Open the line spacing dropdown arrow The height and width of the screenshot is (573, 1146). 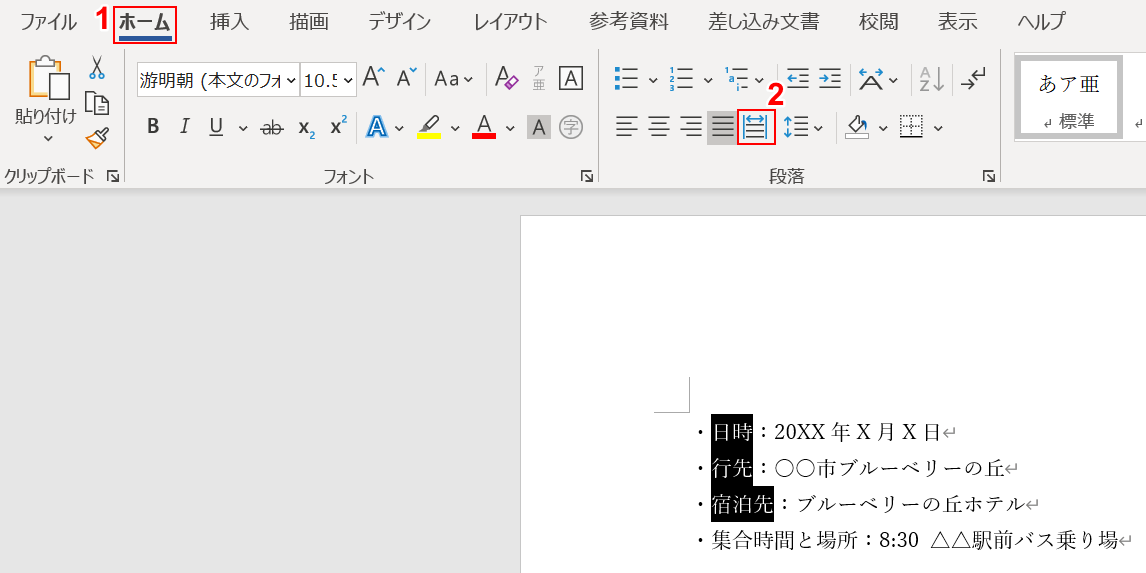point(819,127)
